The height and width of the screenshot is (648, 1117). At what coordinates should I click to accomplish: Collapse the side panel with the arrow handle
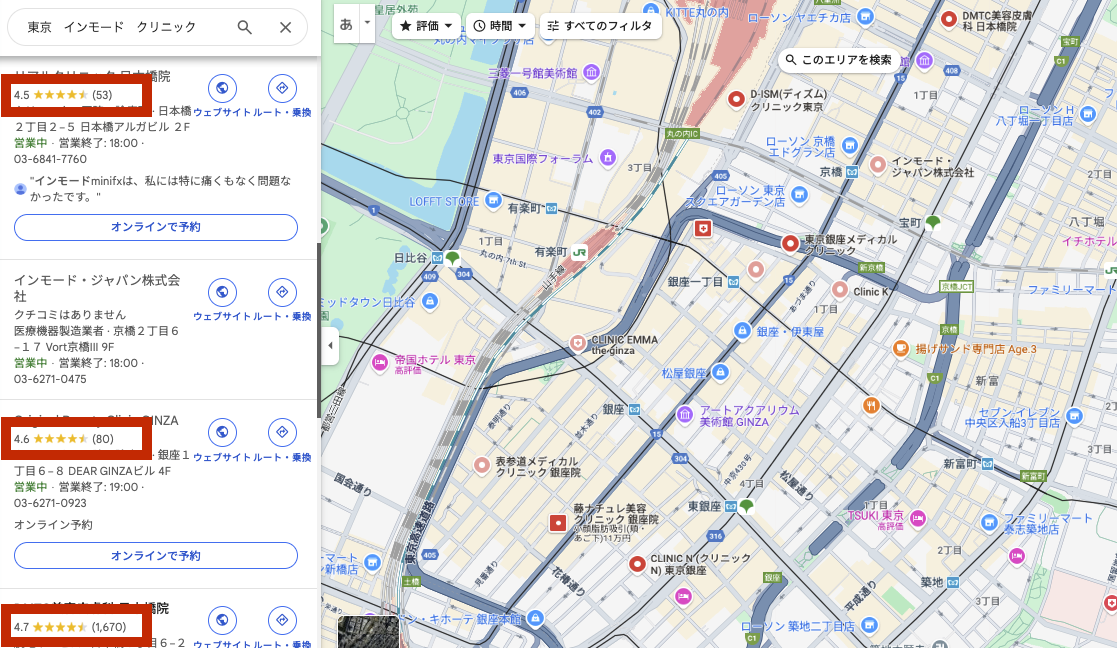tap(330, 346)
